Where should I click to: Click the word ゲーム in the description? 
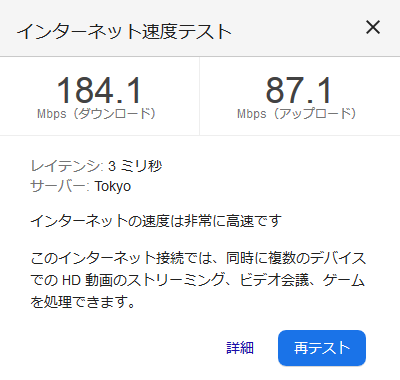(344, 280)
